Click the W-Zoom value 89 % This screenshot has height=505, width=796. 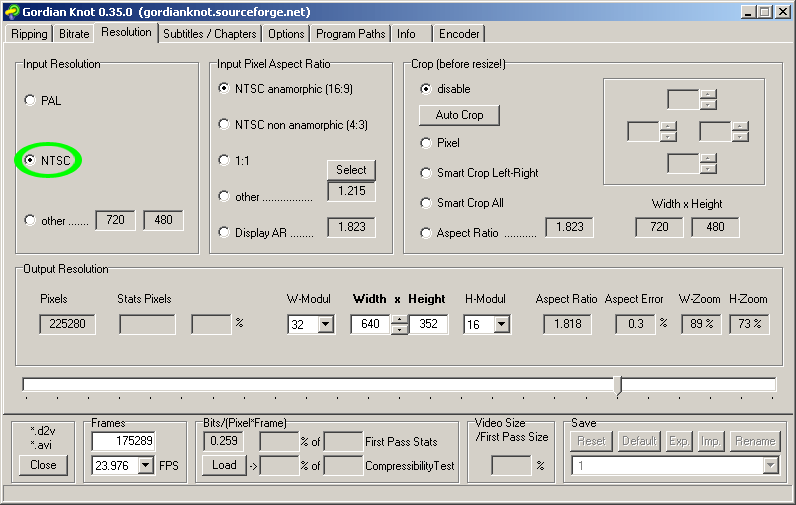[x=701, y=324]
